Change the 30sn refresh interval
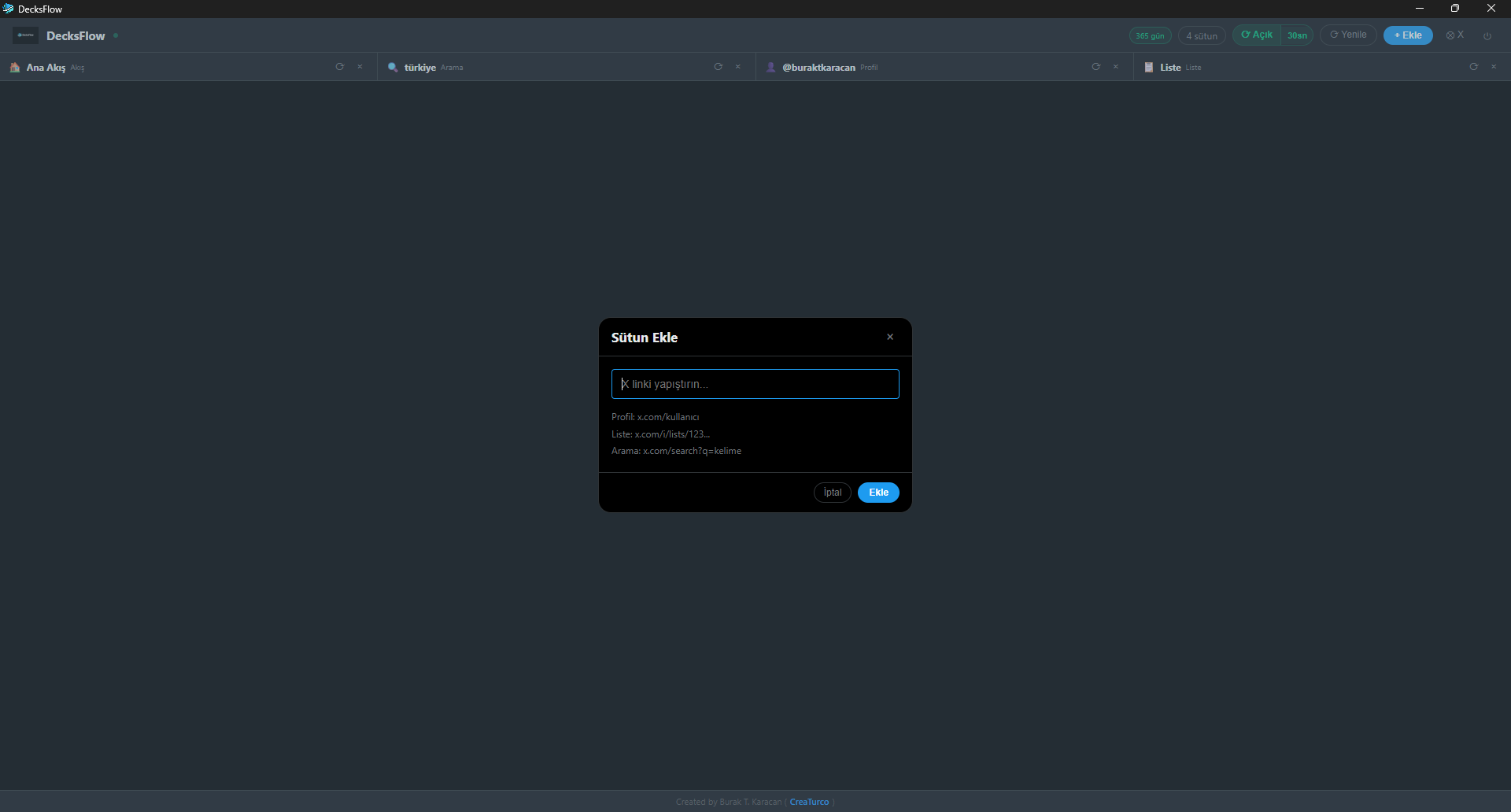Viewport: 1511px width, 812px height. click(x=1297, y=35)
